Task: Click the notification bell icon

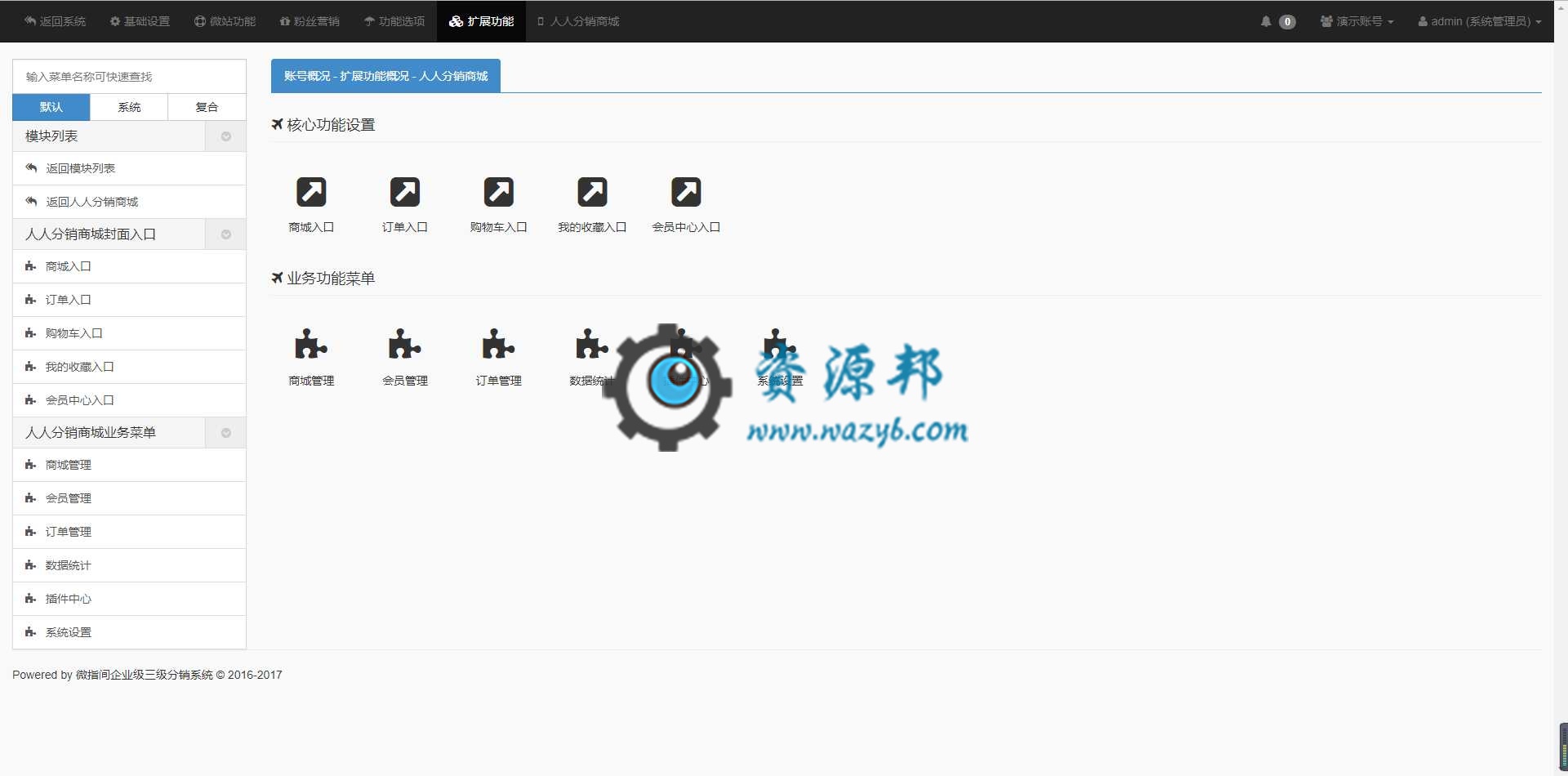Action: coord(1266,21)
